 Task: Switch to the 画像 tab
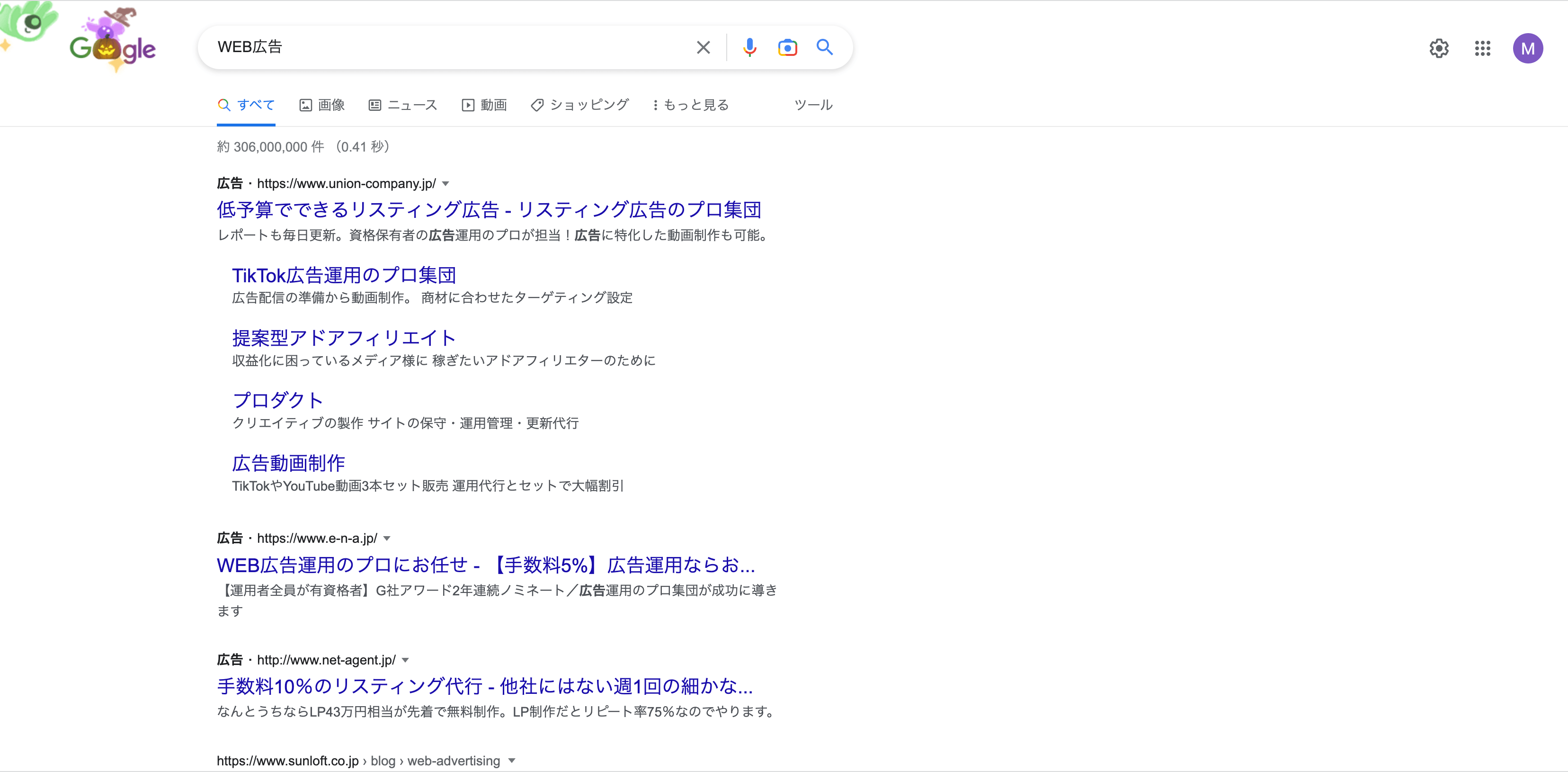click(322, 105)
